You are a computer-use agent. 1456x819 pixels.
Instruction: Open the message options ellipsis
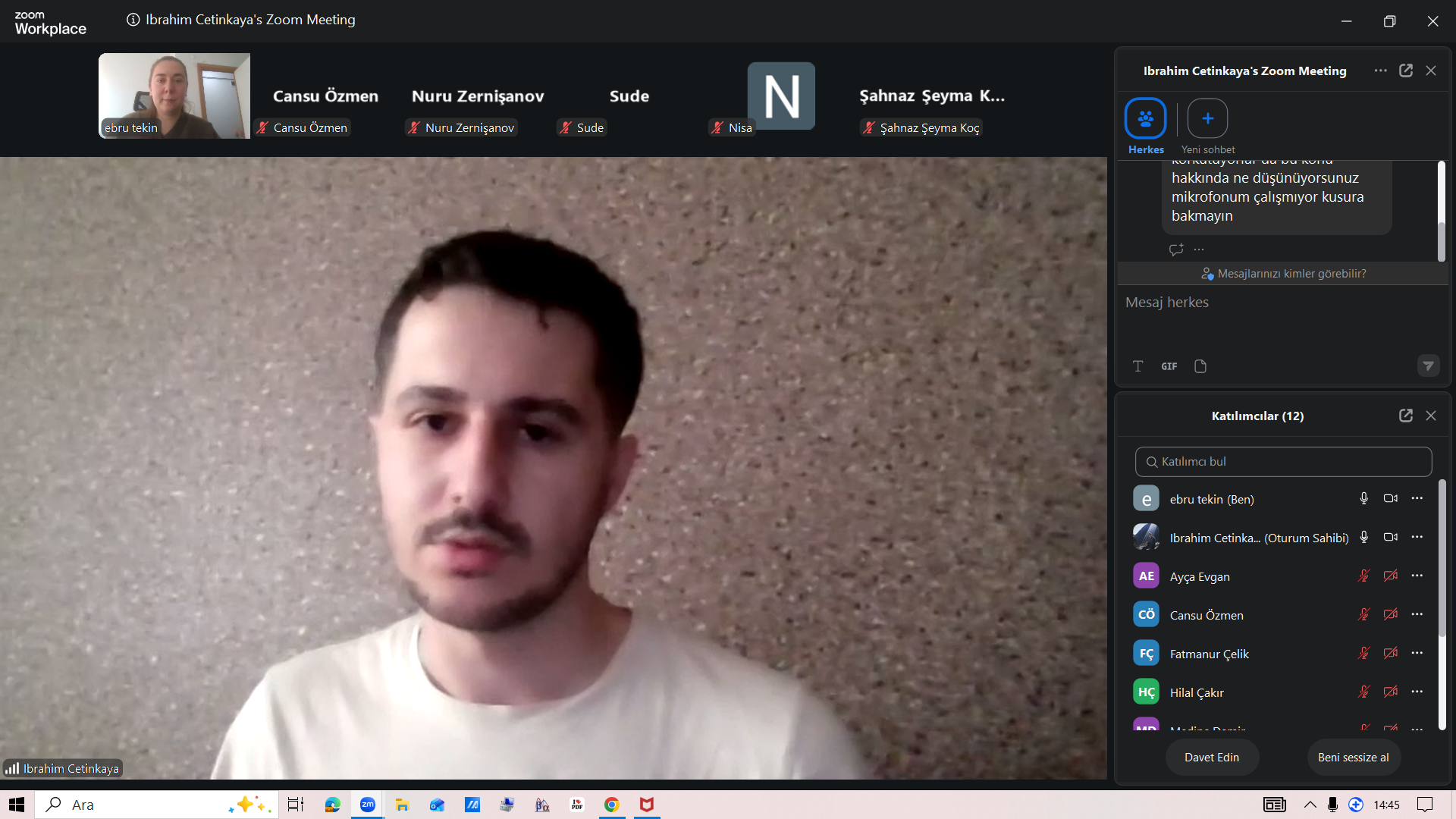pyautogui.click(x=1199, y=249)
